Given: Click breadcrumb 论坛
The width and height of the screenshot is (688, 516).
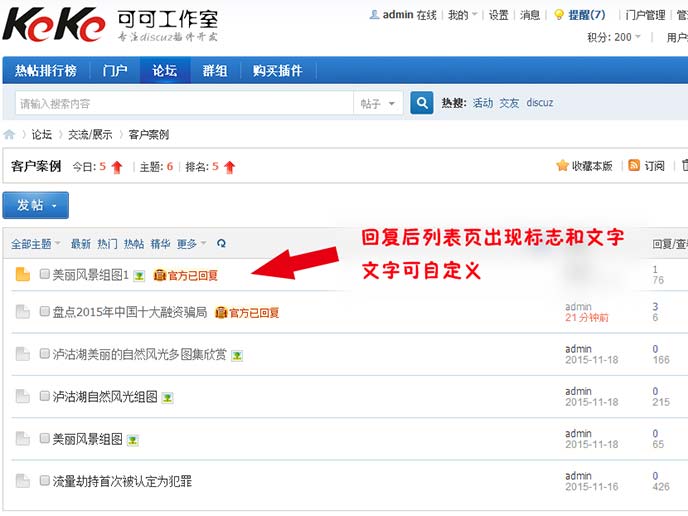Looking at the screenshot, I should click(42, 134).
